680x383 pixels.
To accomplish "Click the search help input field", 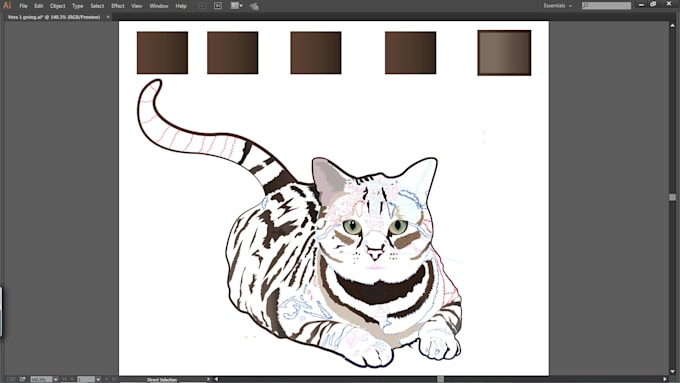I will pos(606,6).
